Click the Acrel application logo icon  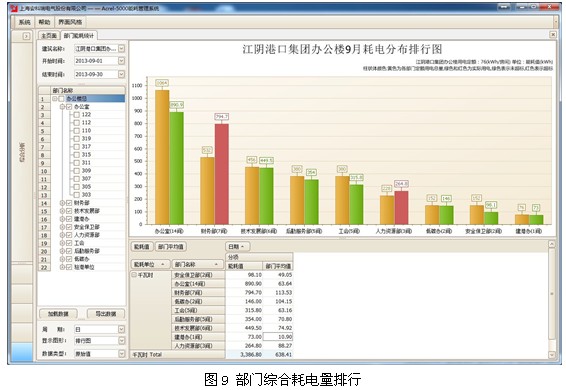(x=14, y=8)
